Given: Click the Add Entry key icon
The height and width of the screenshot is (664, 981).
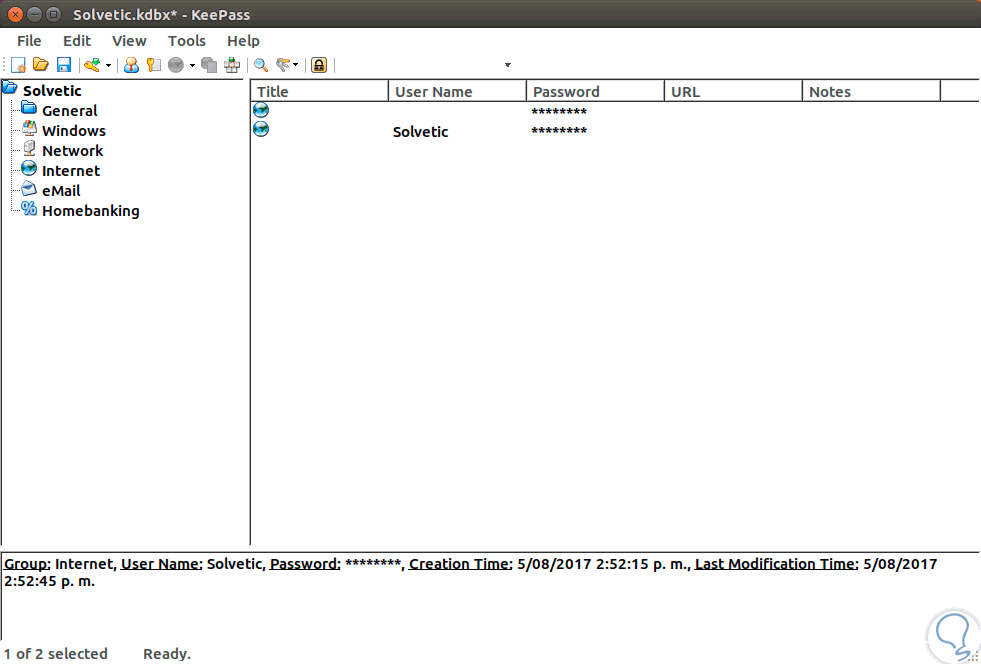Looking at the screenshot, I should 93,64.
